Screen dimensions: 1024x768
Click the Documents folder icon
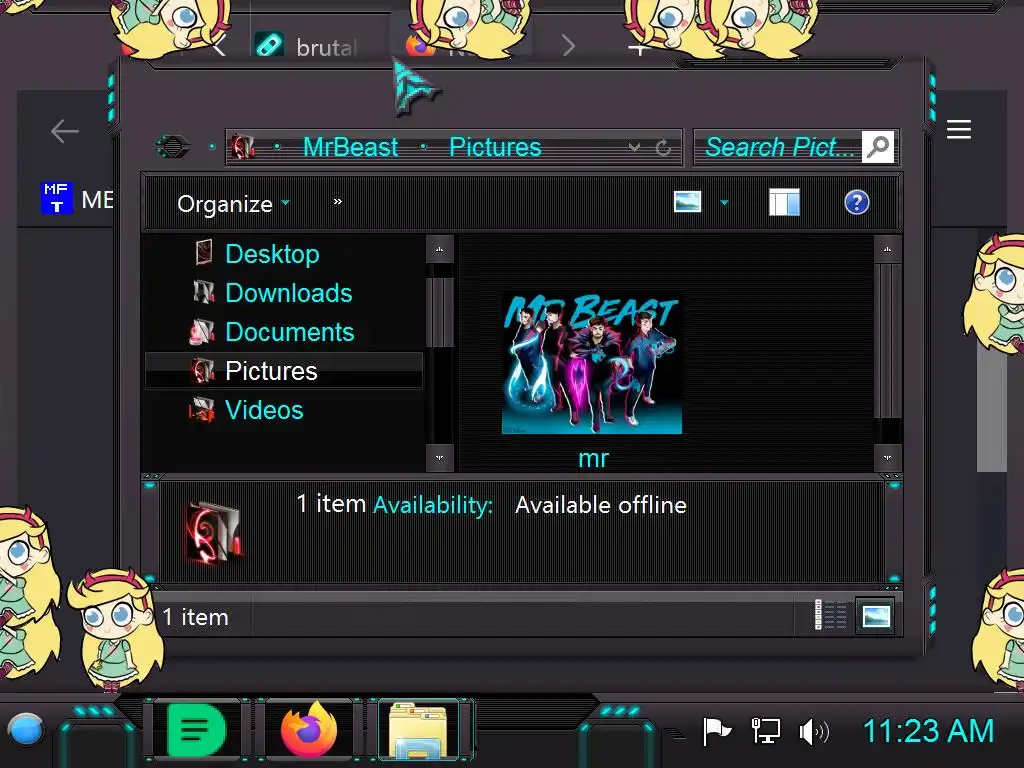click(x=202, y=331)
